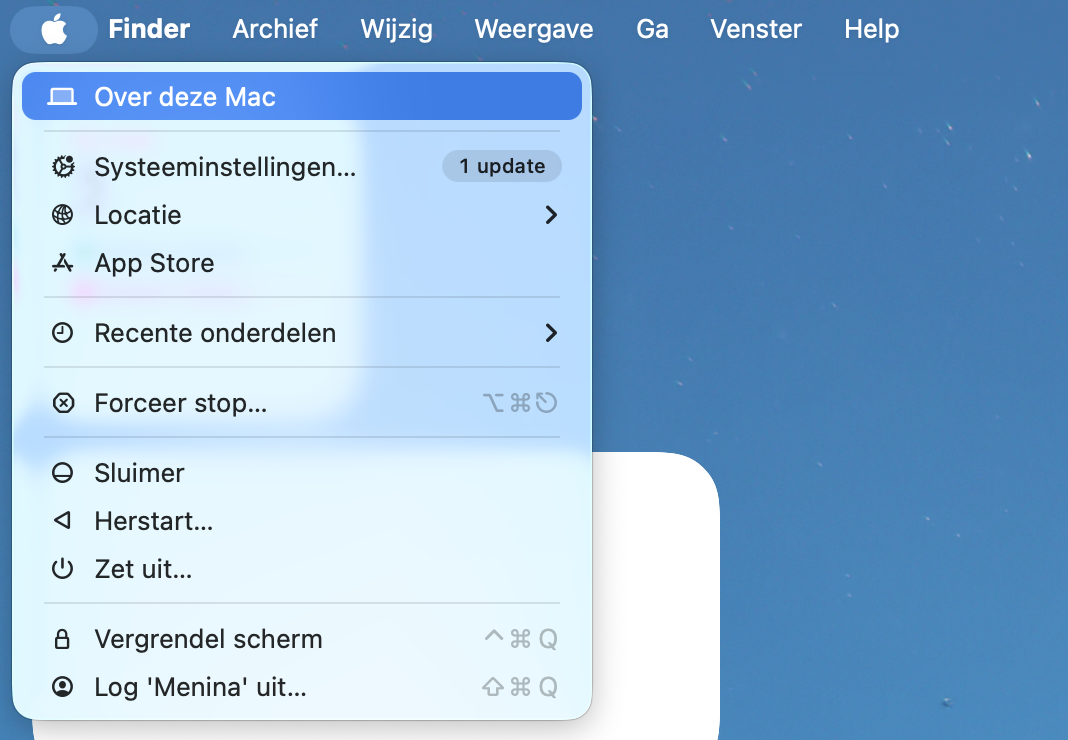
Task: Click the '1 update' badge
Action: pos(501,166)
